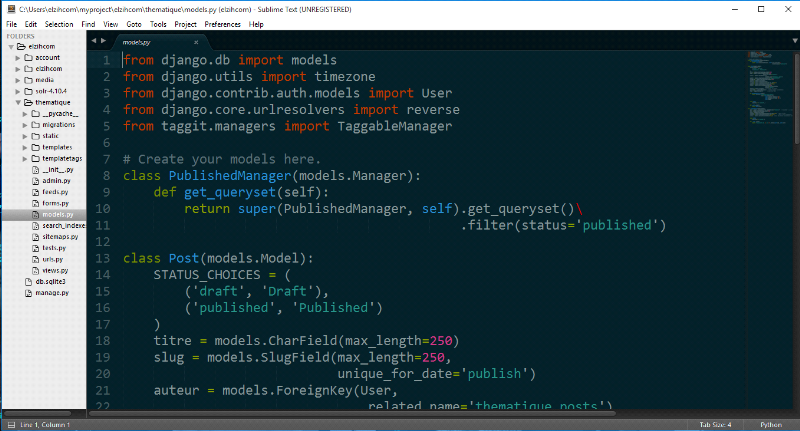Click the tab scroll left arrow
Screen dimensions: 800x431
94,42
